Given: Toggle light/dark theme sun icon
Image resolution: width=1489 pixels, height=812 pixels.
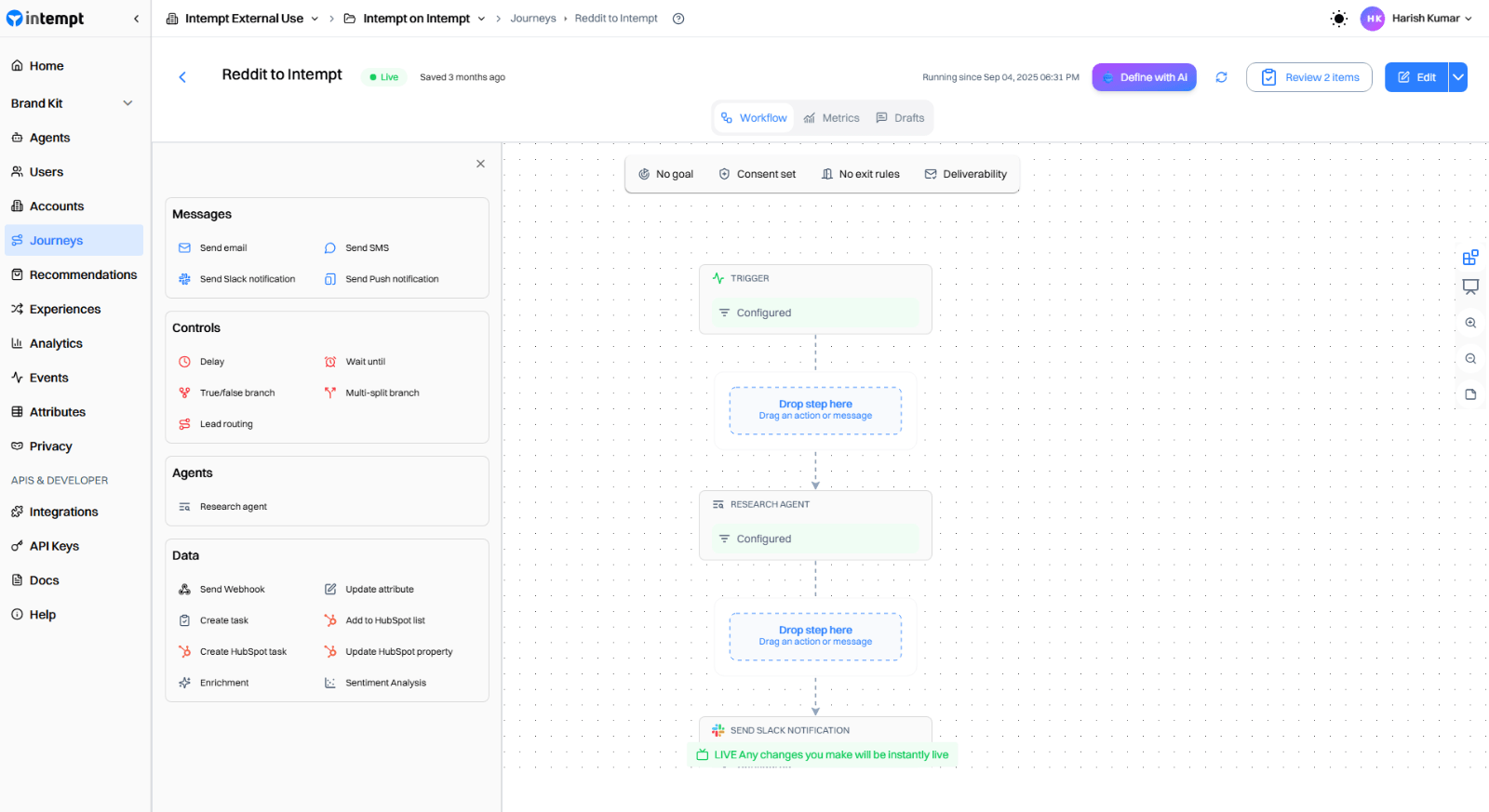Looking at the screenshot, I should [1339, 19].
